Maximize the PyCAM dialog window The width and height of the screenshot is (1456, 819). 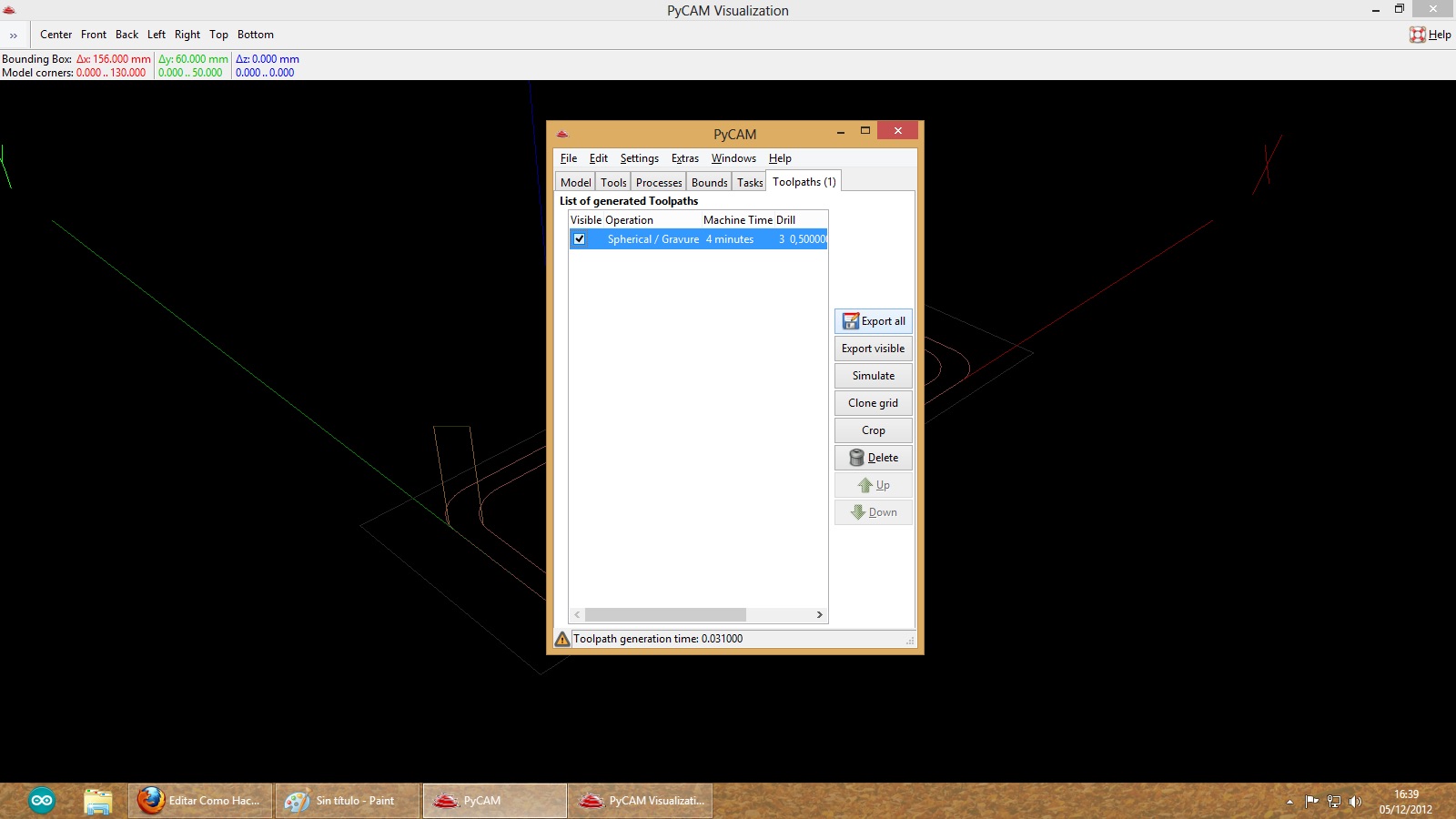point(865,131)
